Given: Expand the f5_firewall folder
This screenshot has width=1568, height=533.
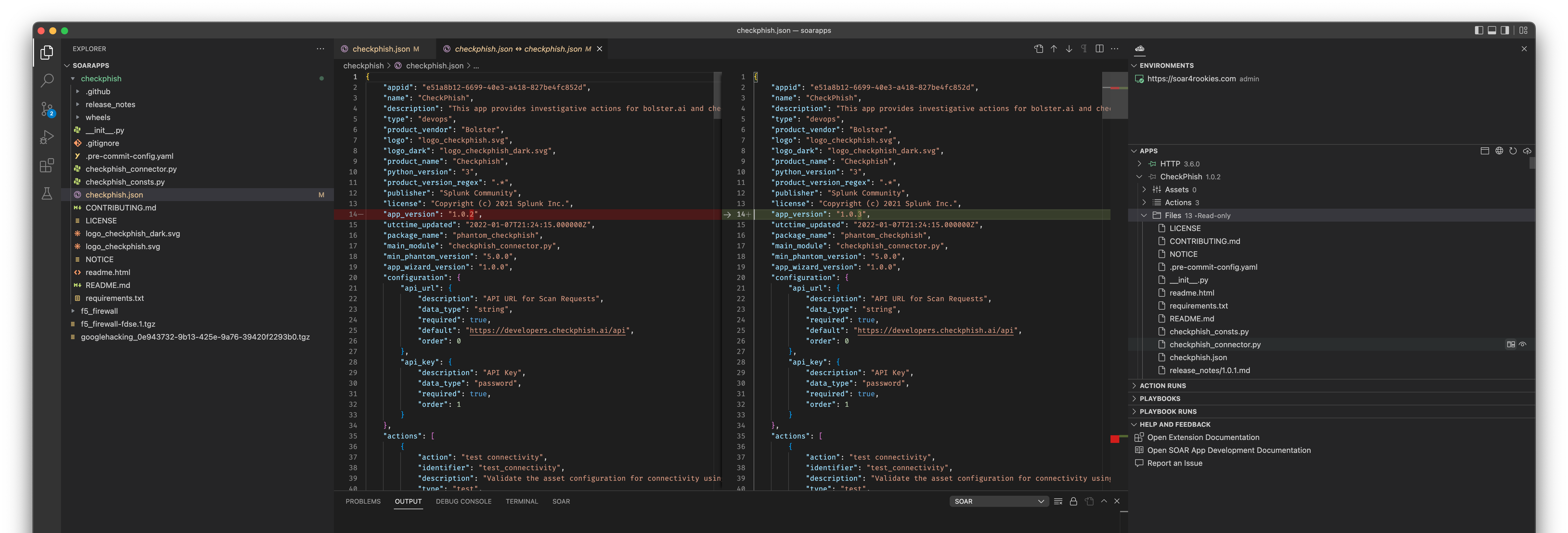Looking at the screenshot, I should point(73,311).
